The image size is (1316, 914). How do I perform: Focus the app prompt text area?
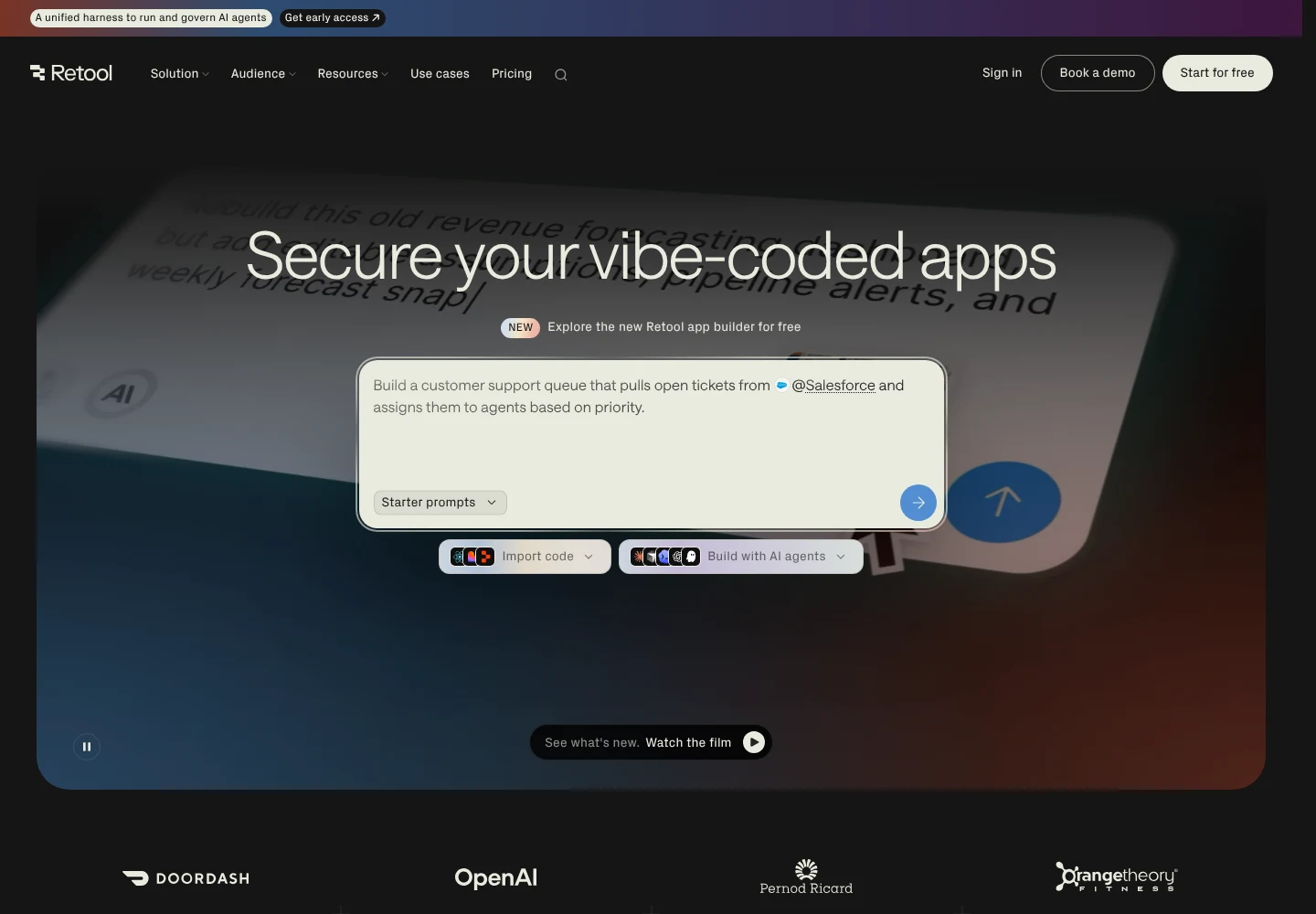(x=651, y=443)
